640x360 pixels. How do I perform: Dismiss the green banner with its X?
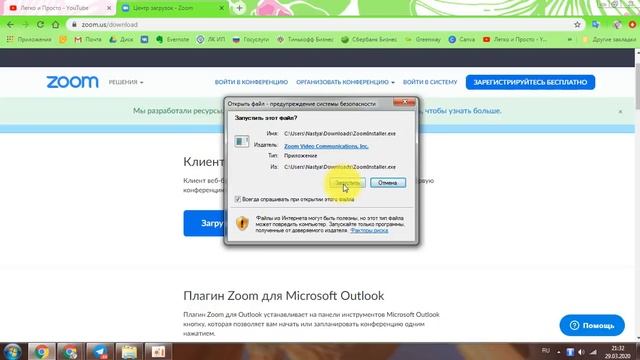[x=620, y=111]
